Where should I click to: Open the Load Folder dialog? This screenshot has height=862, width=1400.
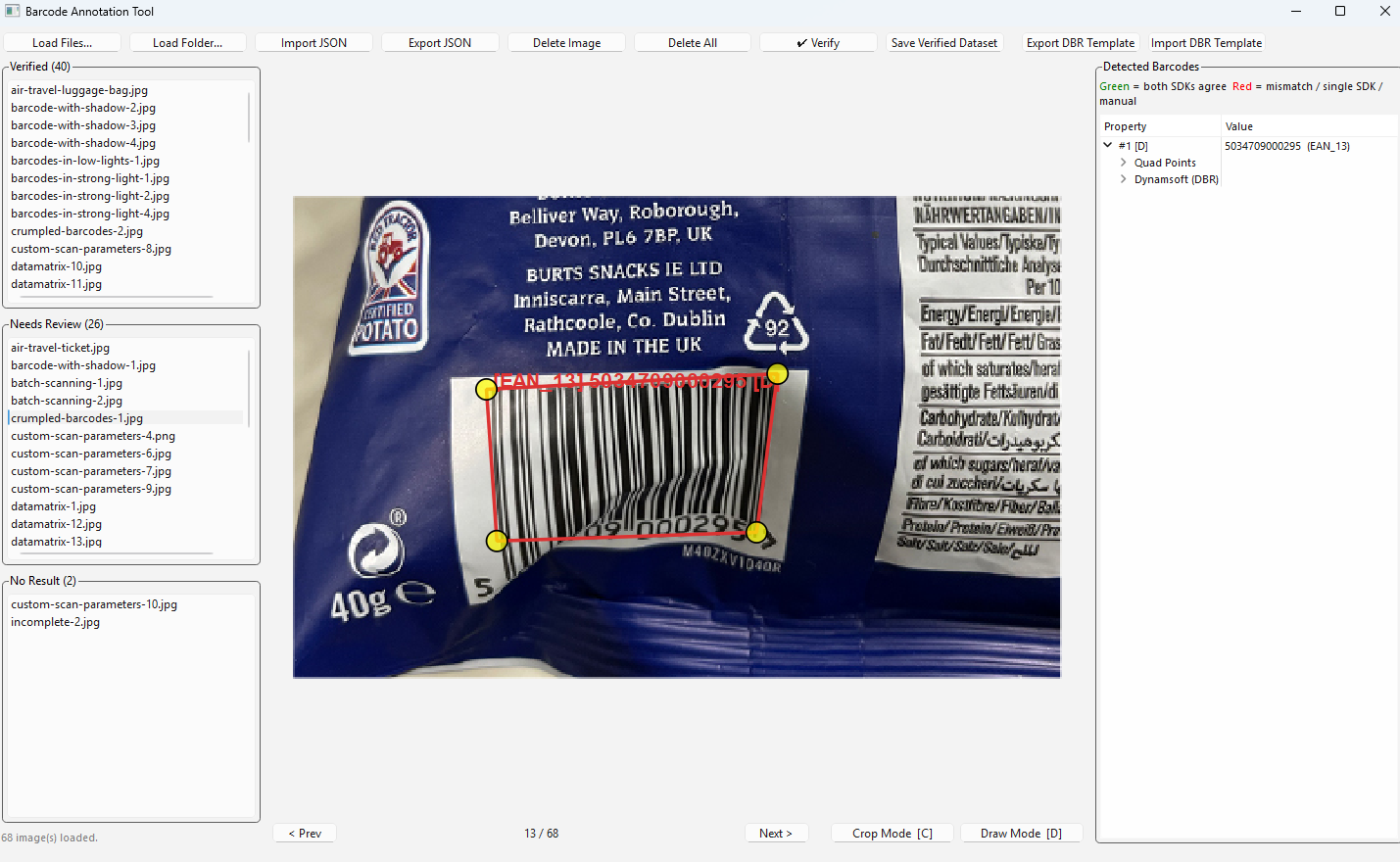click(187, 42)
